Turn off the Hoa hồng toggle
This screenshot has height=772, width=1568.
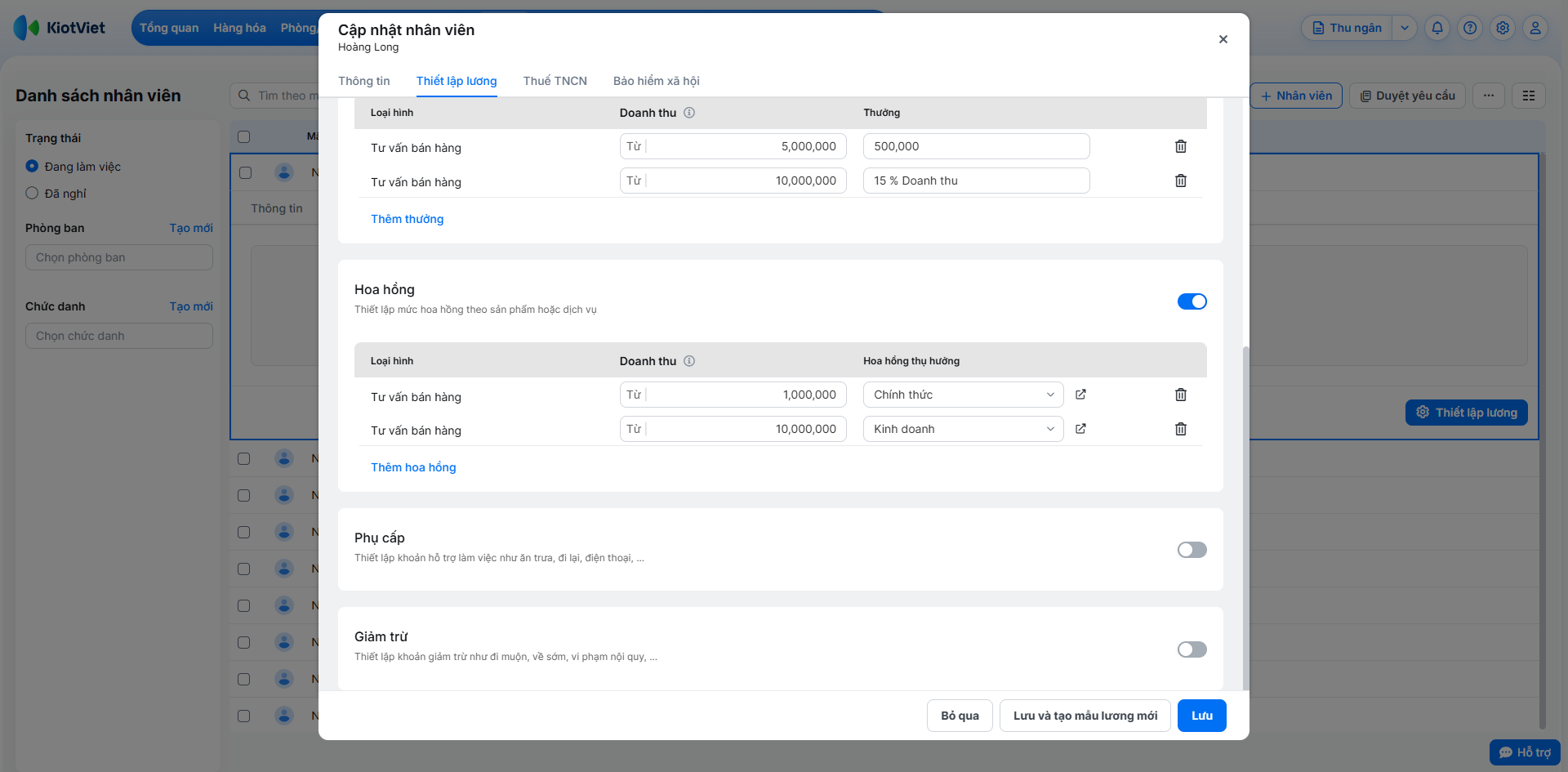[x=1192, y=301]
